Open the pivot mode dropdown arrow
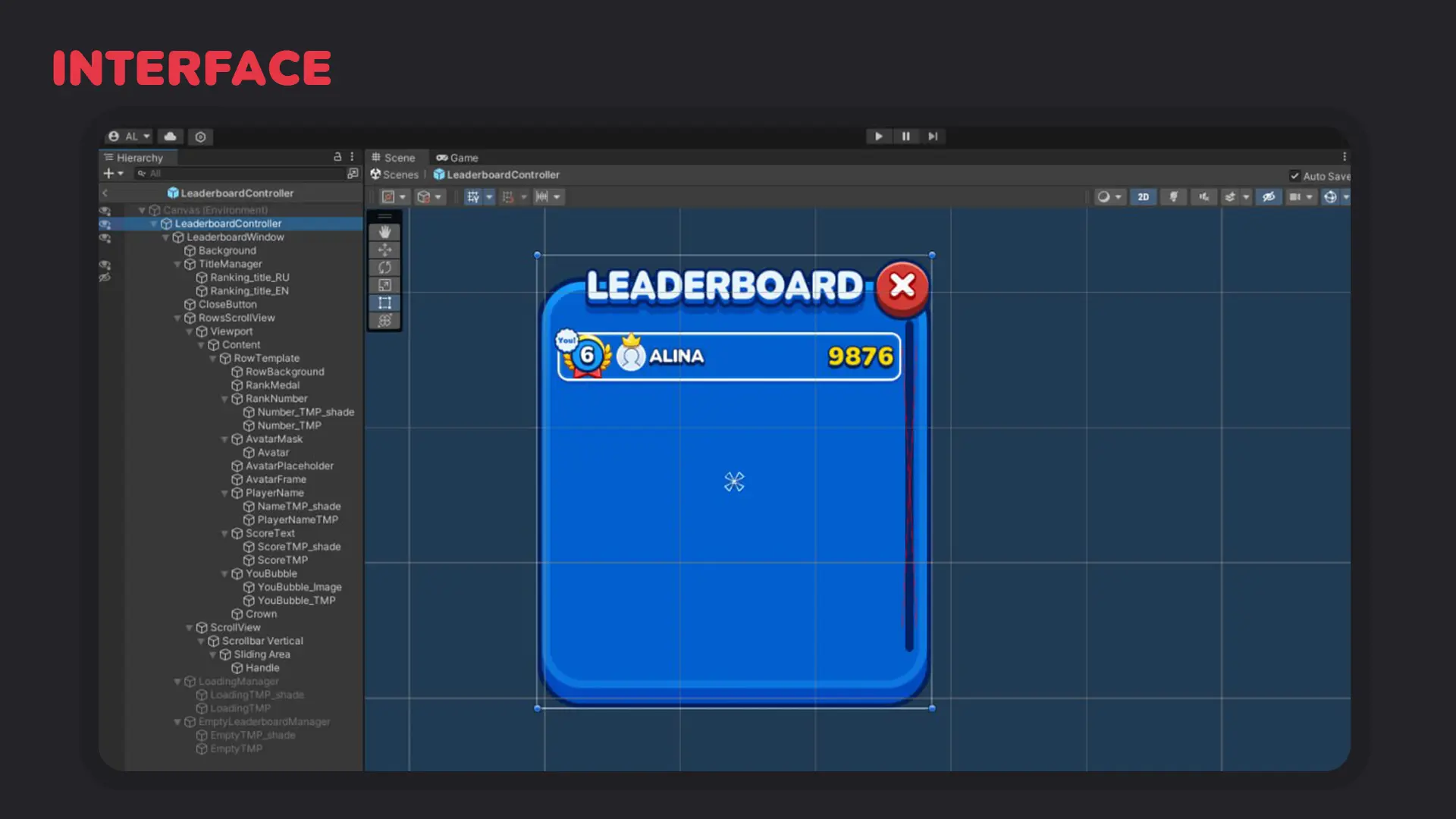1456x819 pixels. pyautogui.click(x=403, y=197)
